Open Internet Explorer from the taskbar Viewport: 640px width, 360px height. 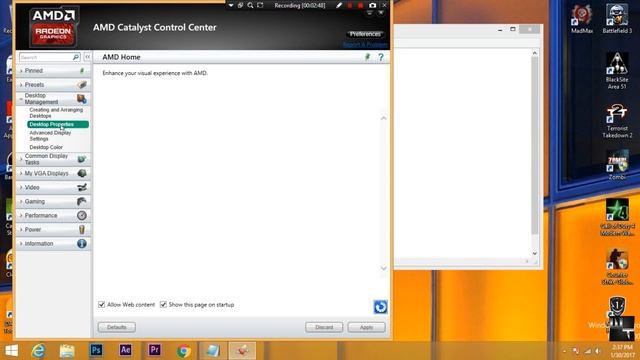(38, 351)
